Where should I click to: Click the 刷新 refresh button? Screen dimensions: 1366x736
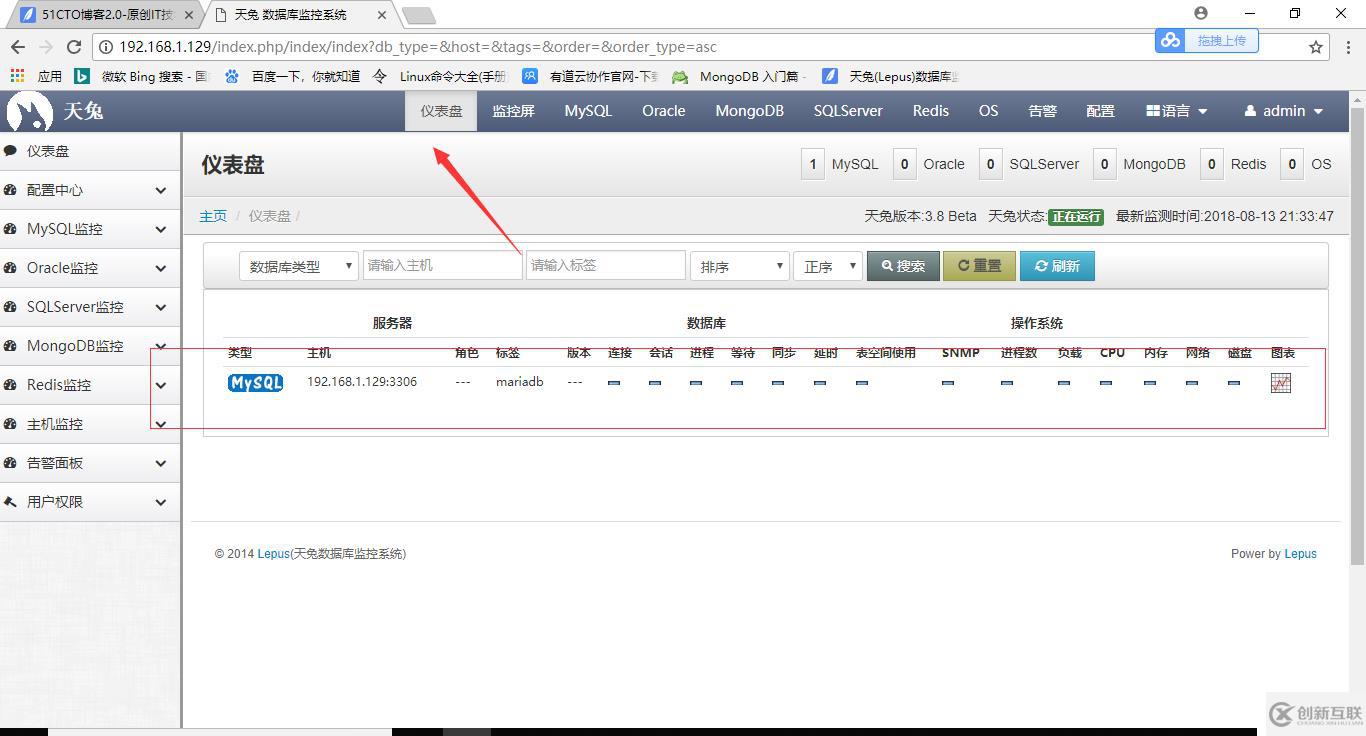[x=1057, y=266]
